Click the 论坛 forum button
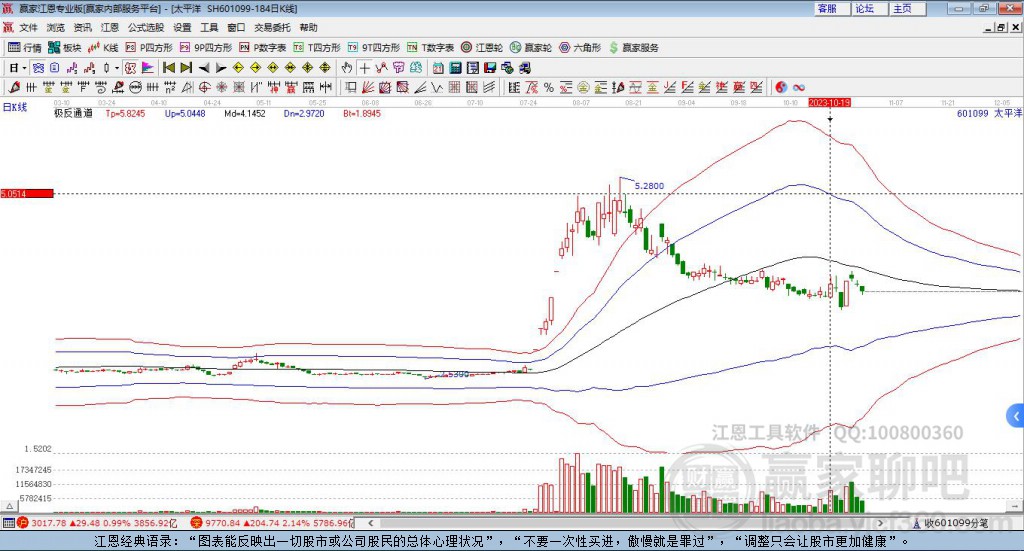1024x551 pixels. pos(869,8)
